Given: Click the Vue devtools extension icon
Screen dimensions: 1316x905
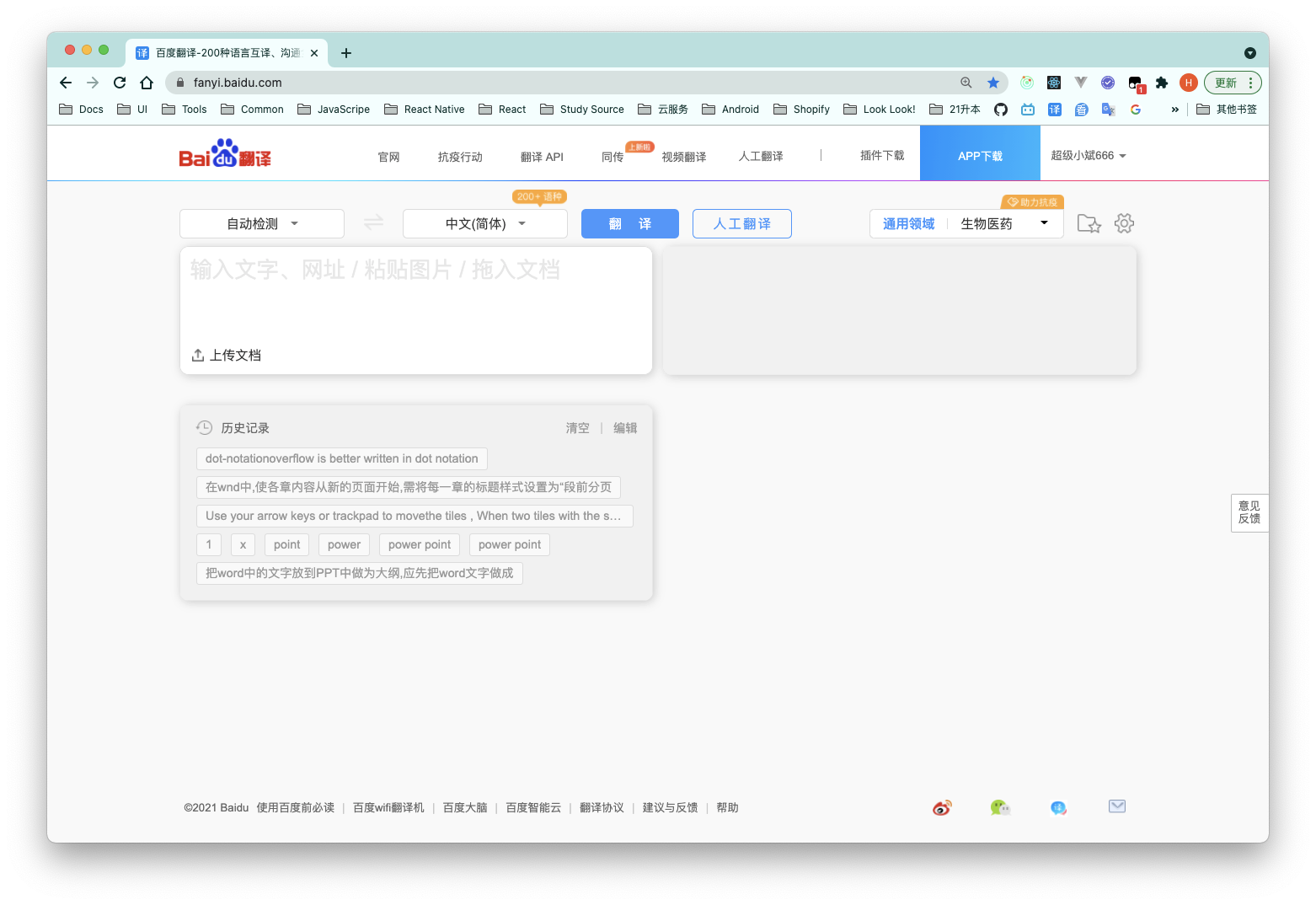Looking at the screenshot, I should 1081,83.
